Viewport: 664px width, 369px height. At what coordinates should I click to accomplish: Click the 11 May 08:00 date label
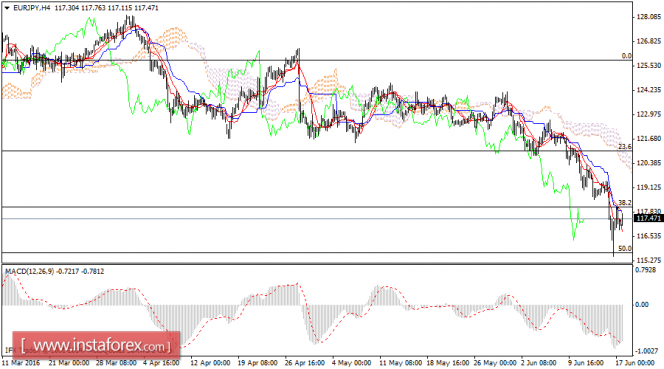(401, 363)
